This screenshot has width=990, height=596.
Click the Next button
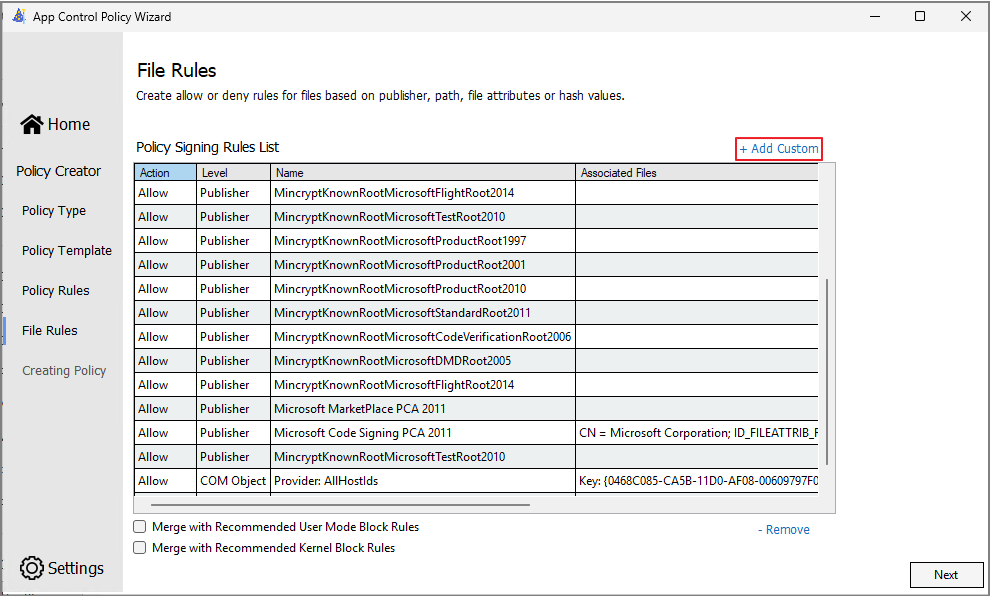pyautogui.click(x=946, y=575)
